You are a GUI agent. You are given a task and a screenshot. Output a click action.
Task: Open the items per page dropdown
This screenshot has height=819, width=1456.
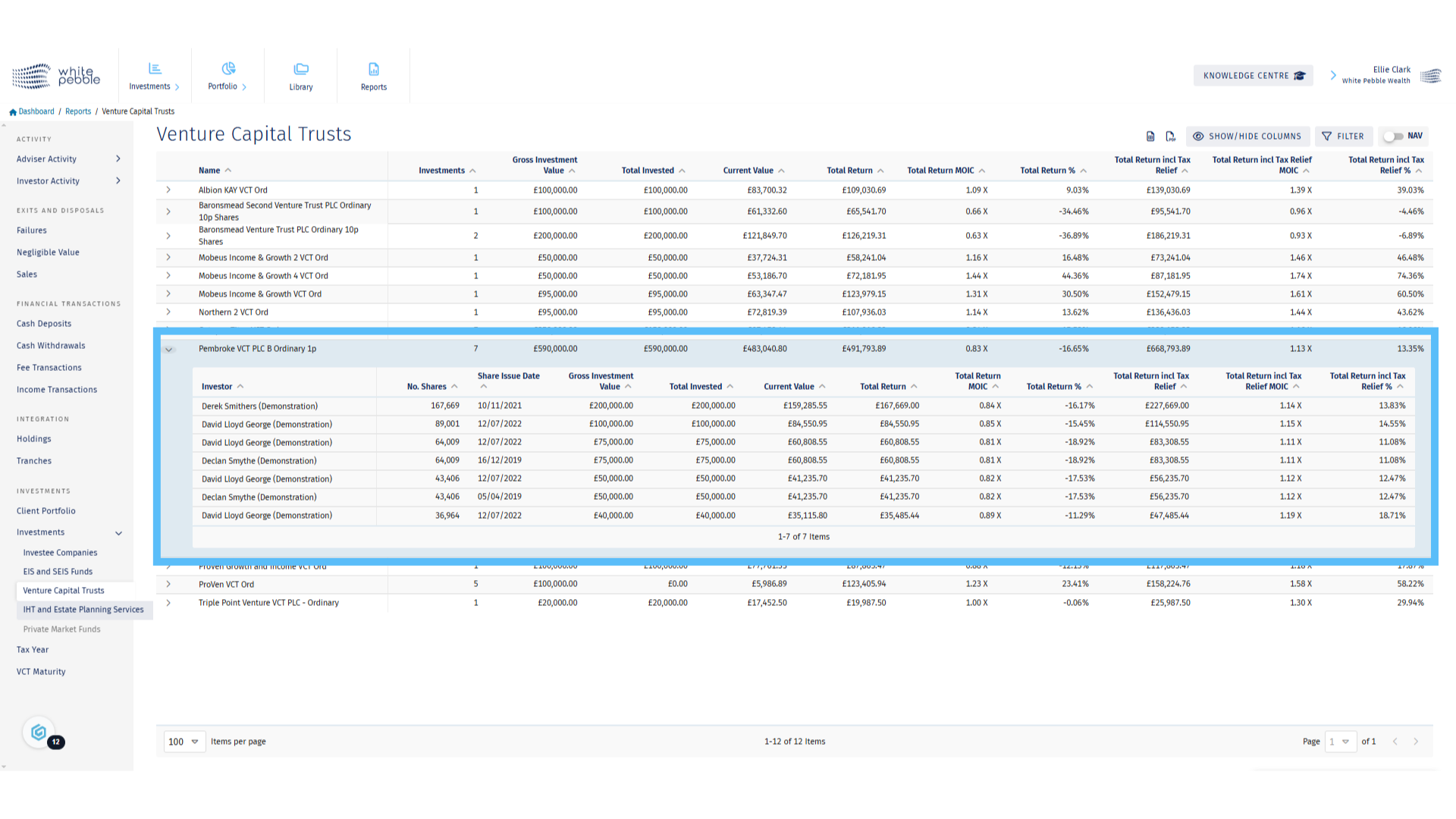pyautogui.click(x=184, y=742)
